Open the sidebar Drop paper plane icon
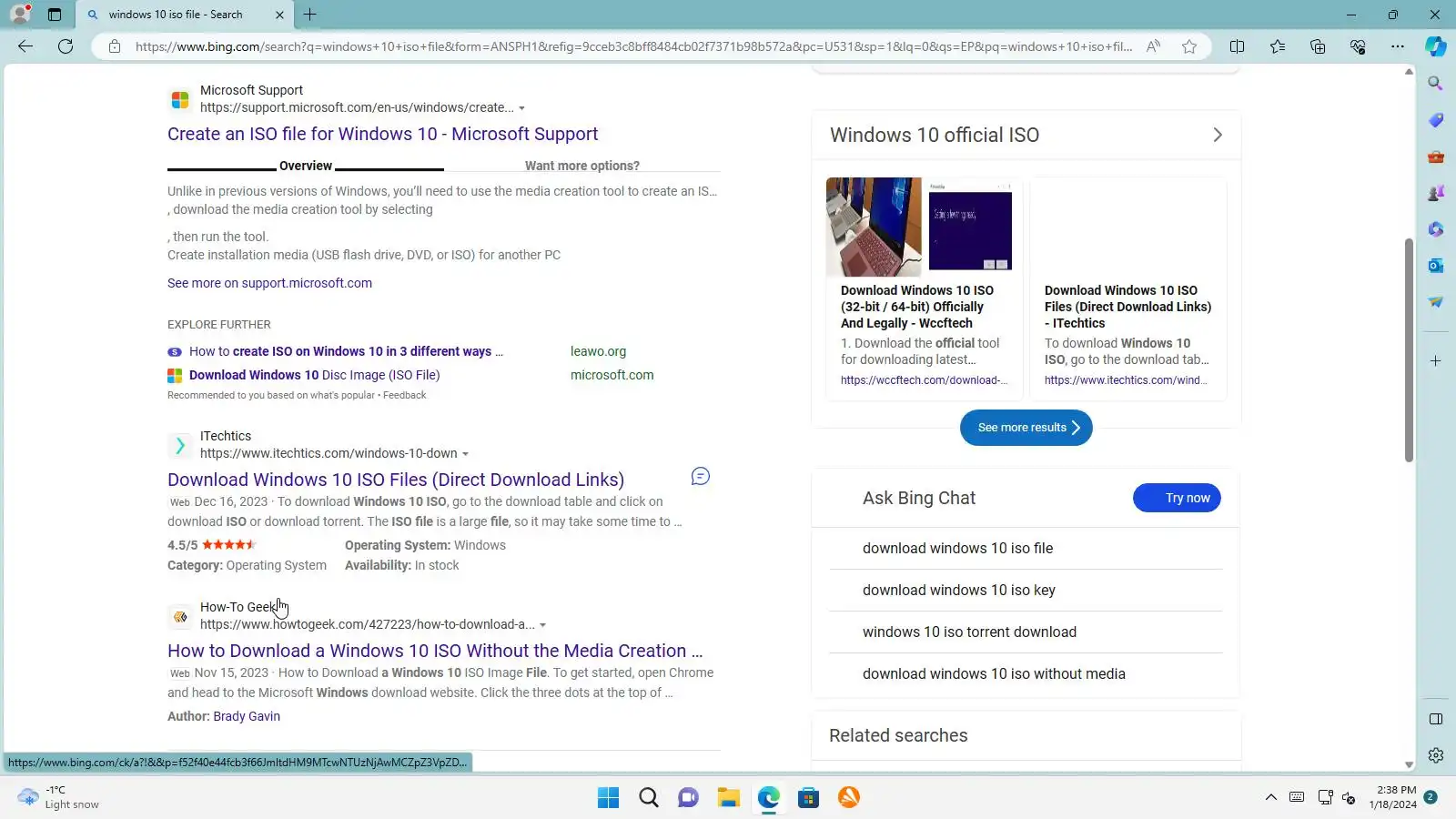This screenshot has width=1456, height=819. click(x=1436, y=302)
